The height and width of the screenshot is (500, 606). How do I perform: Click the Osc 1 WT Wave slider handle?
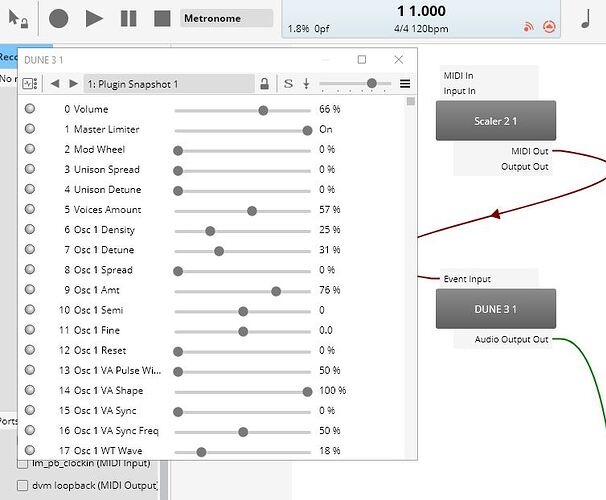click(x=201, y=452)
